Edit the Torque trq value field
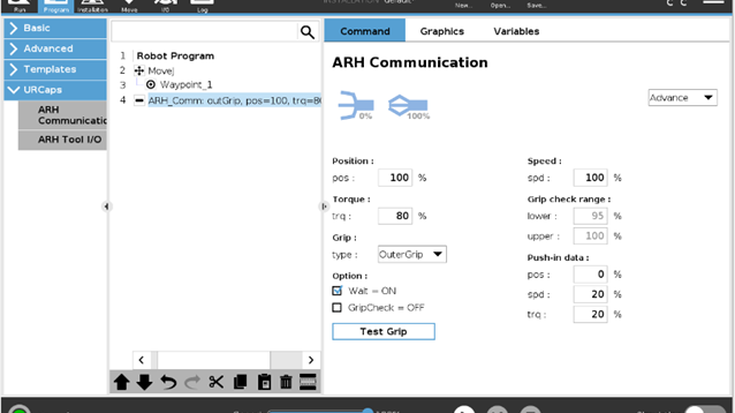The height and width of the screenshot is (413, 735). [x=395, y=216]
